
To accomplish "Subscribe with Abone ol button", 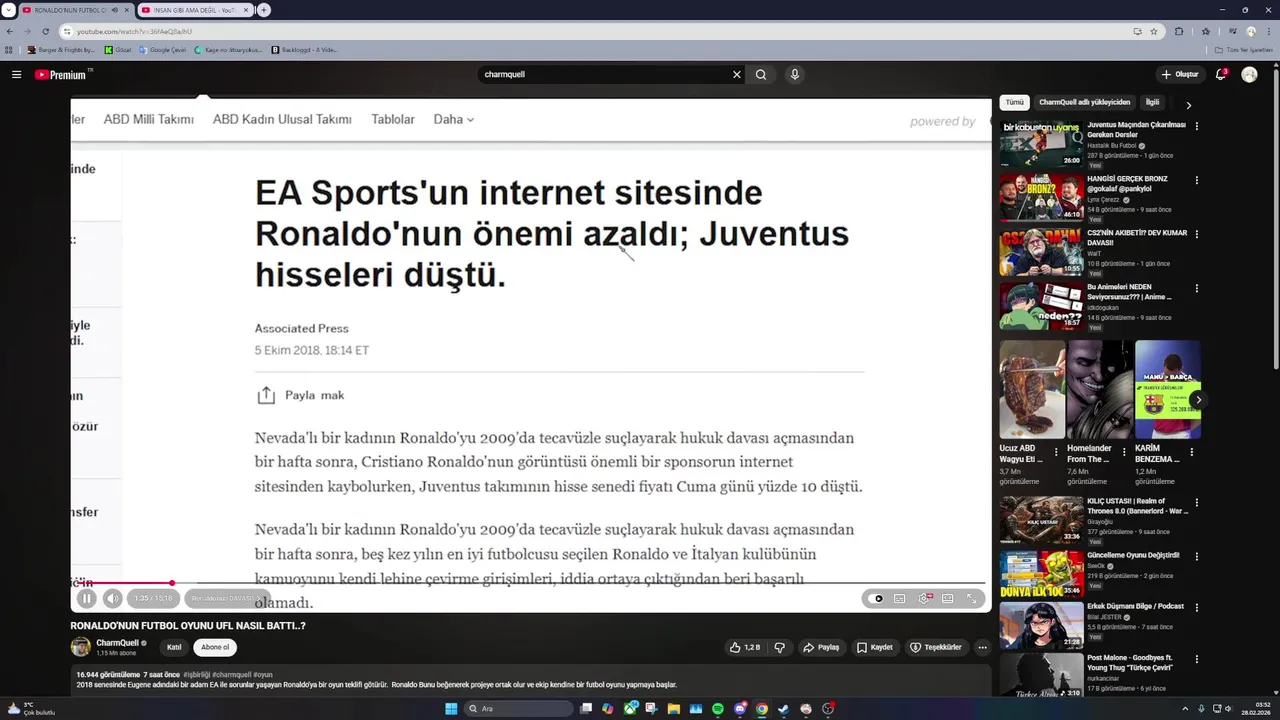I will click(x=215, y=647).
